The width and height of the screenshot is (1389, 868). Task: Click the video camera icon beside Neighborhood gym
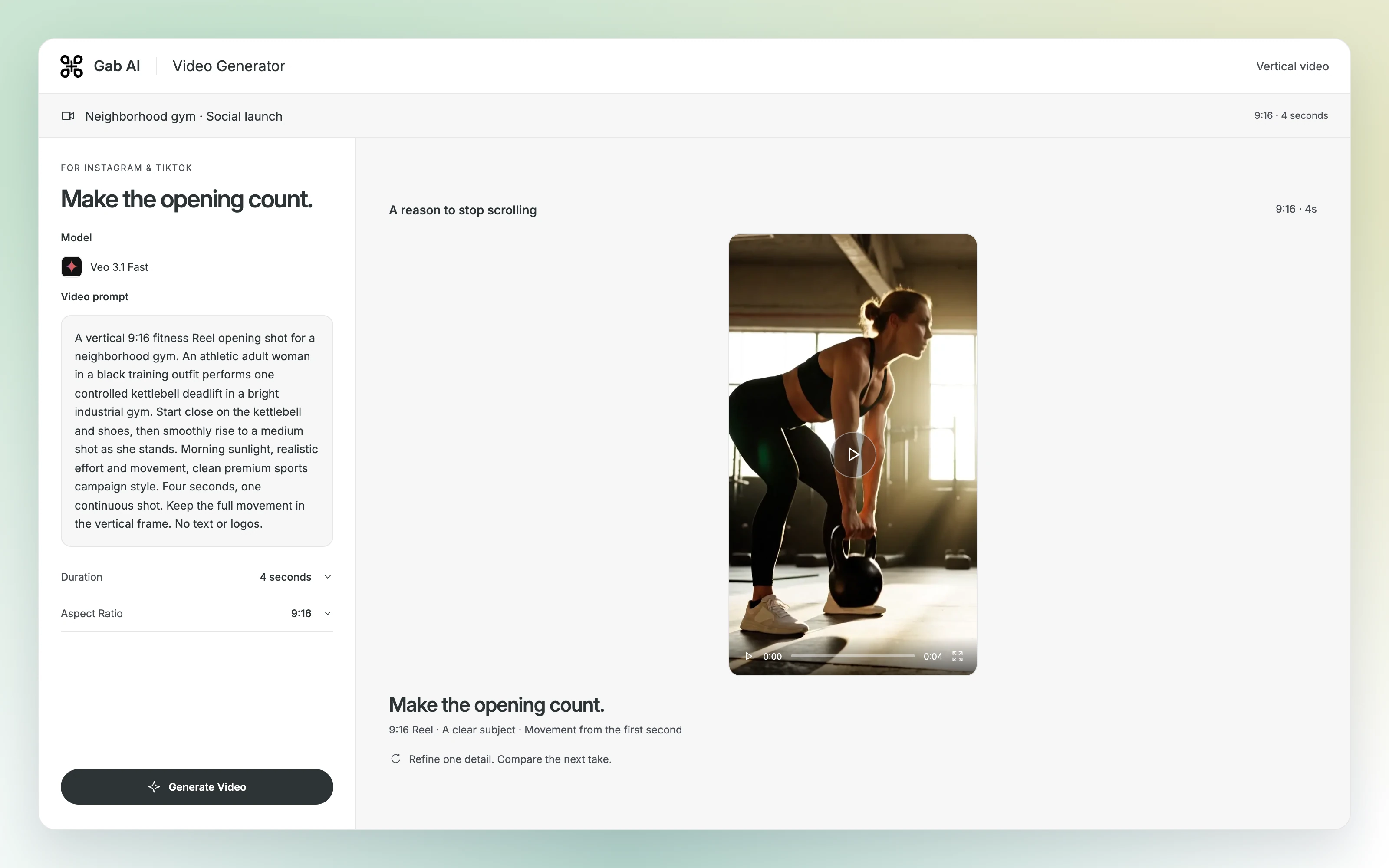pyautogui.click(x=68, y=116)
